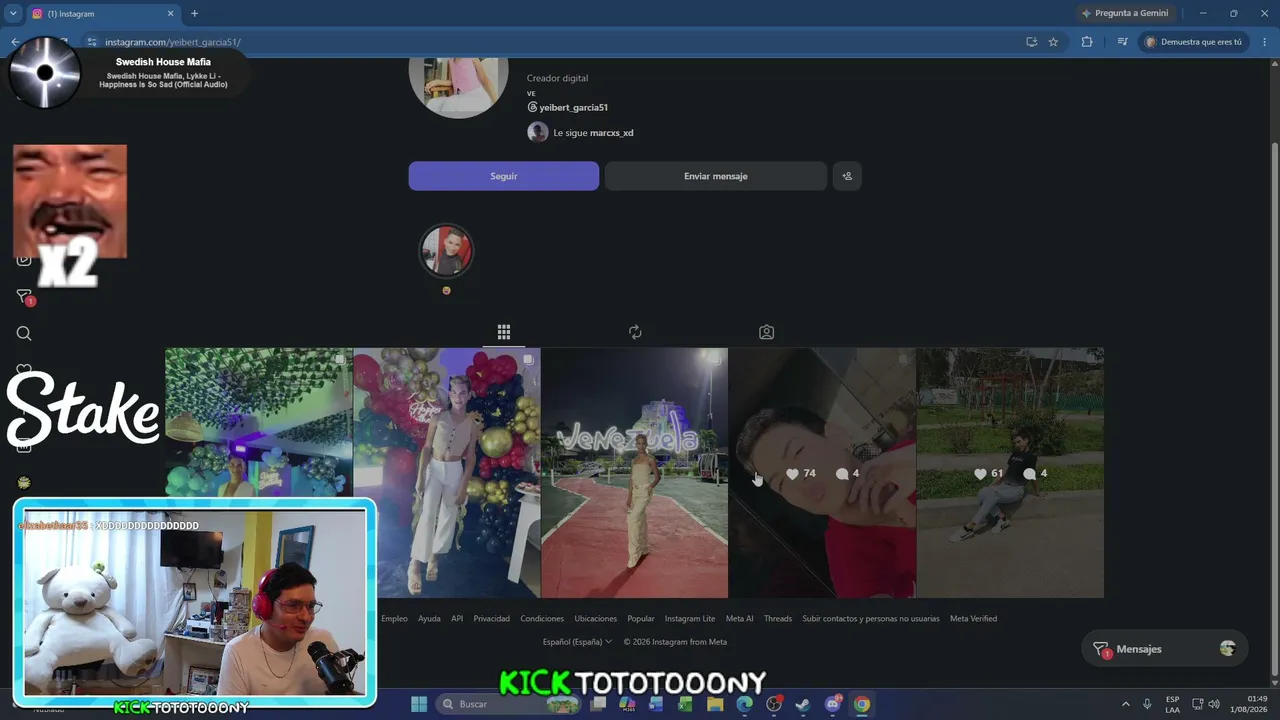Open Microsoft Edge from the taskbar

[744, 704]
